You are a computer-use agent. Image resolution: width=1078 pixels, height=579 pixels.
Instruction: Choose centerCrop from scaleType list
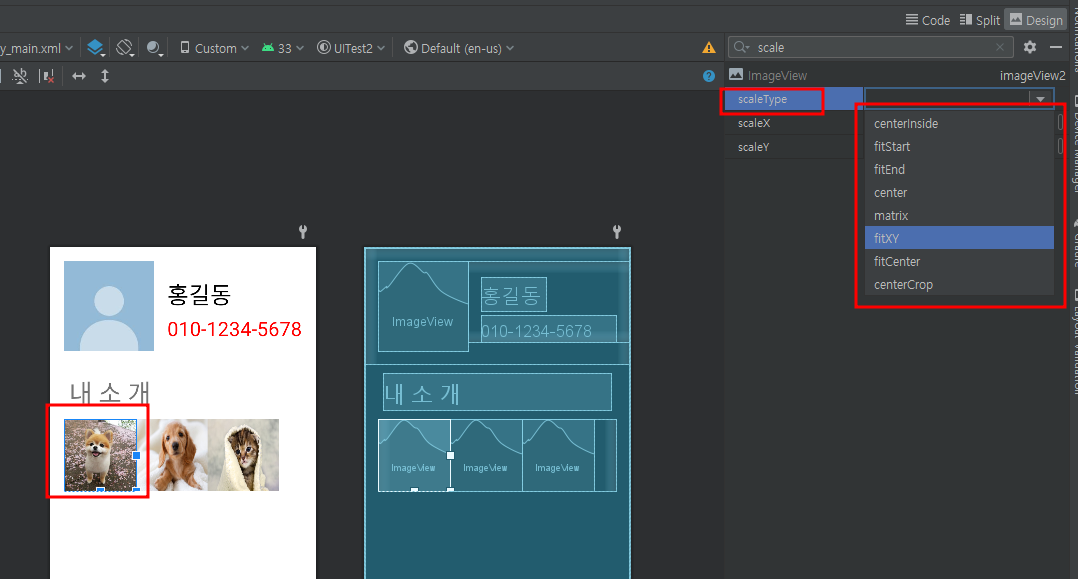pos(959,284)
